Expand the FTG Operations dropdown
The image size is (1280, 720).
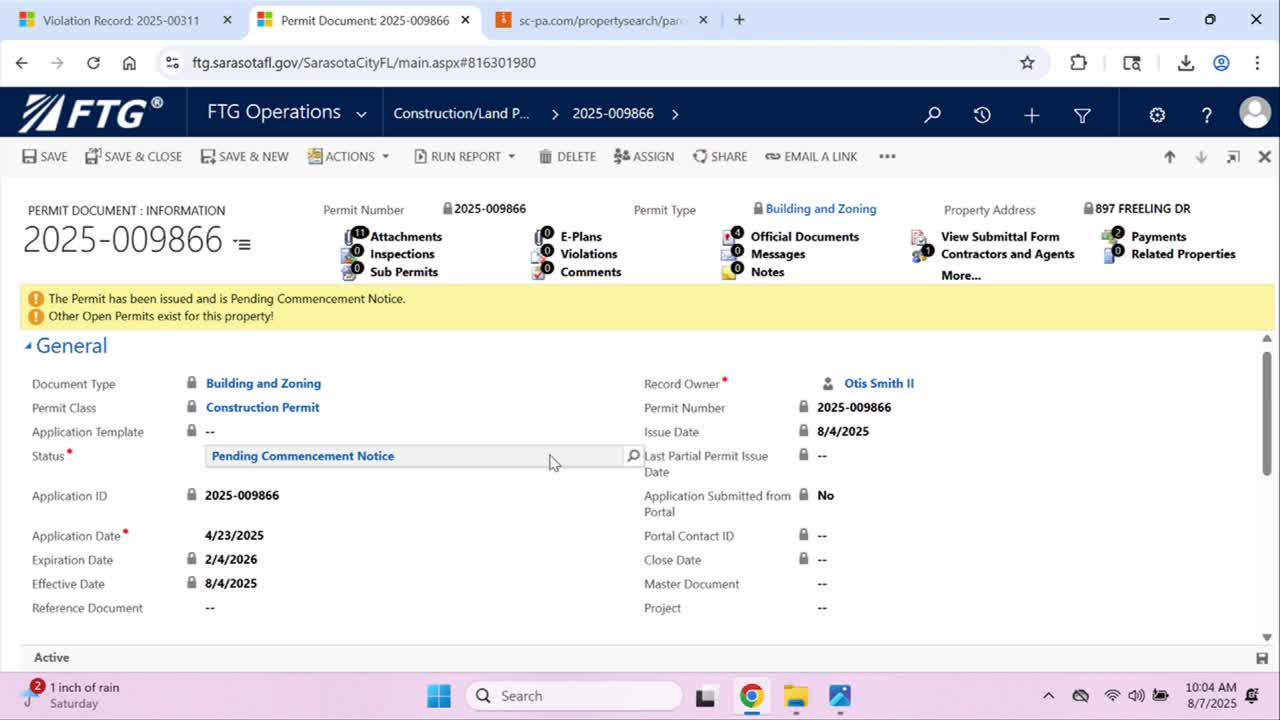pyautogui.click(x=360, y=114)
